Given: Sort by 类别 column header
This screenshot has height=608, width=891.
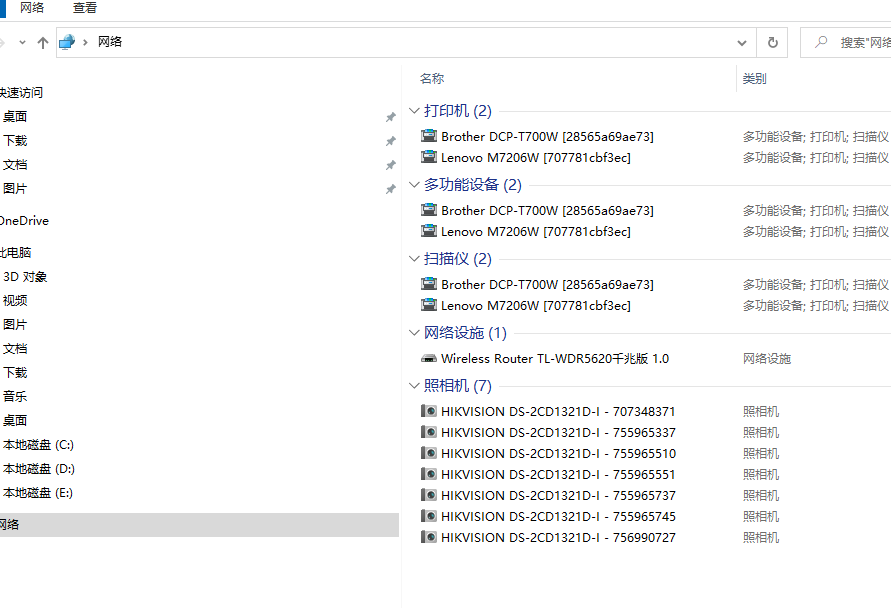Looking at the screenshot, I should pos(755,79).
